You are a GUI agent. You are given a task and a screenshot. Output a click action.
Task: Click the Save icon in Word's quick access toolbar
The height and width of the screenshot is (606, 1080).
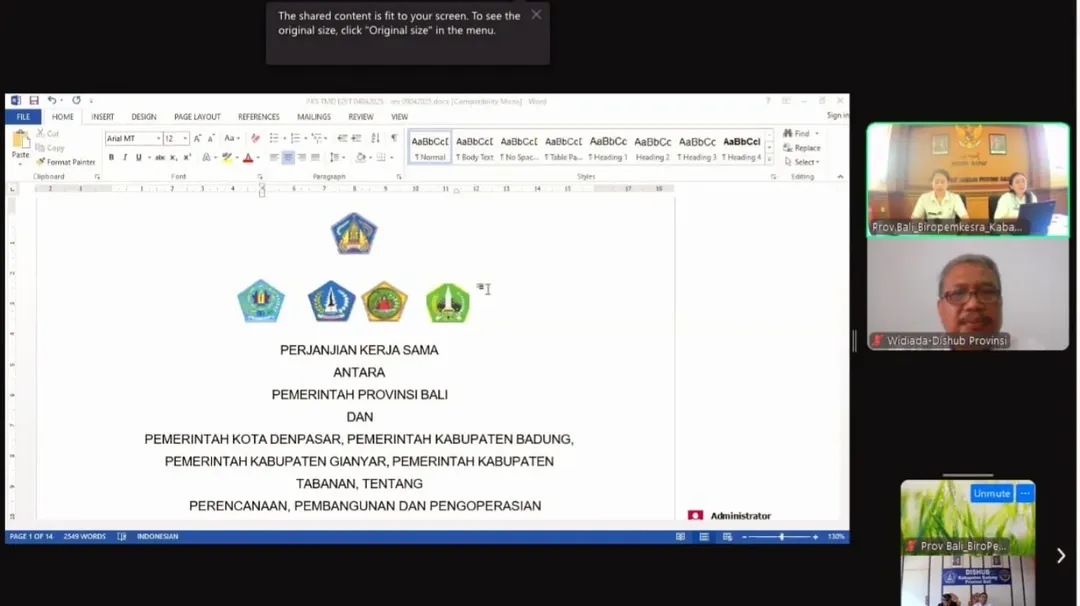click(x=34, y=101)
